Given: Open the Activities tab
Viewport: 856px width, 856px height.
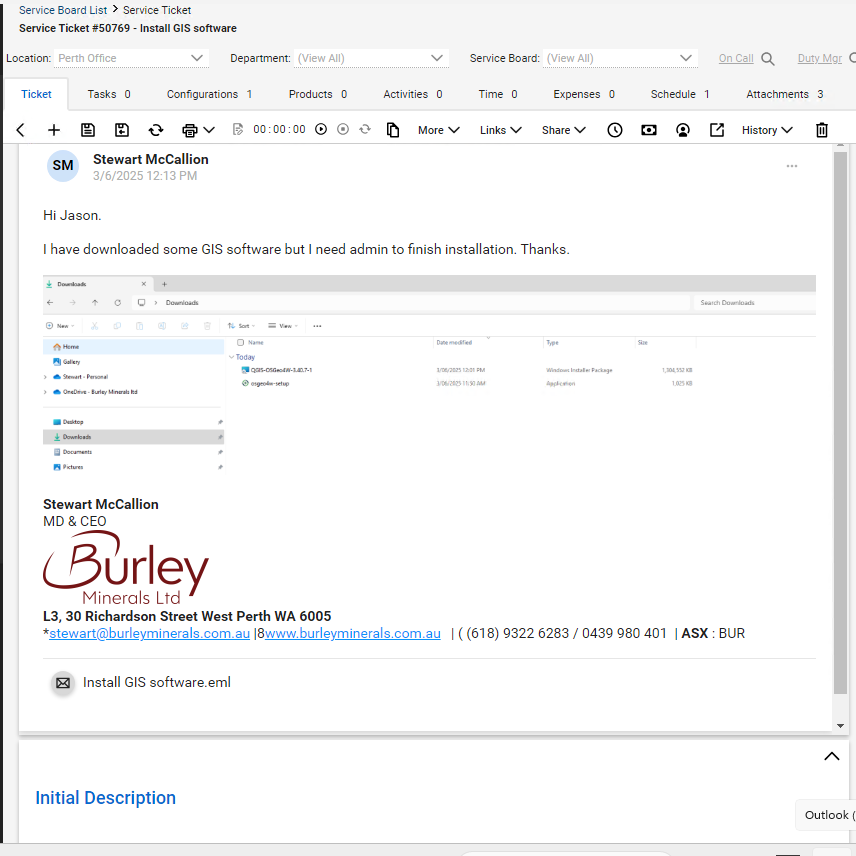Looking at the screenshot, I should coord(413,94).
